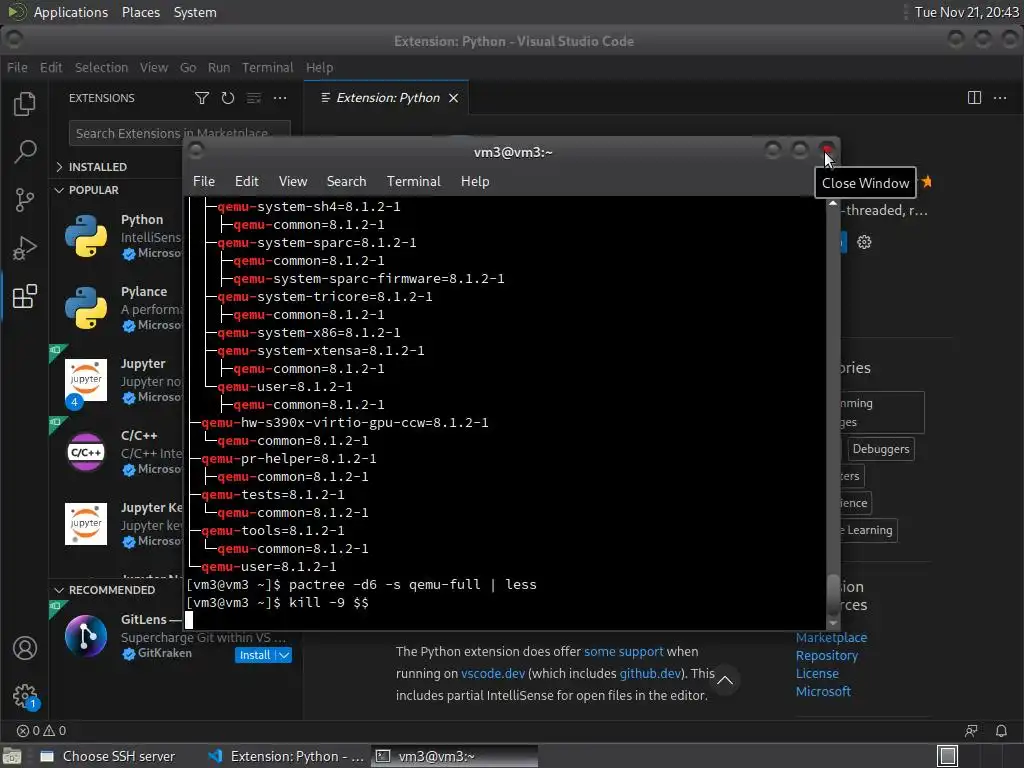Close the vm3@vm3 terminal window
1024x768 pixels.
pos(827,151)
